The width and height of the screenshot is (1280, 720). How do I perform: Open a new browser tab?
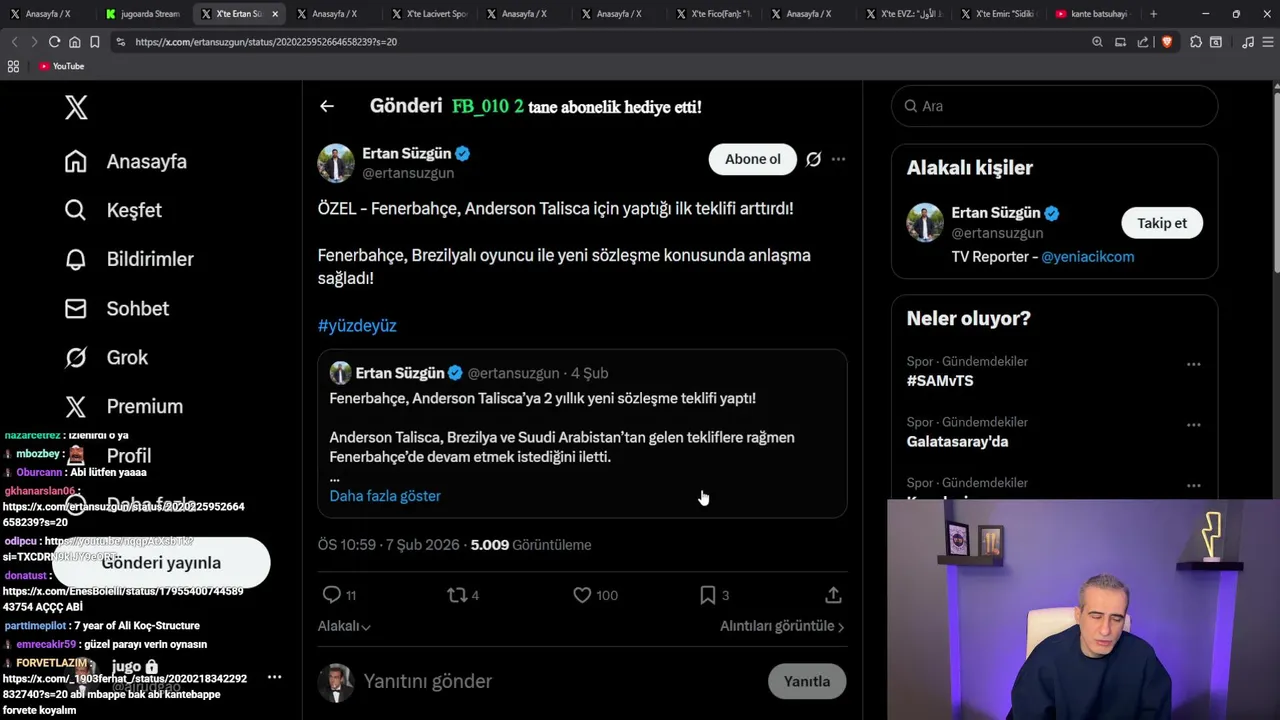pyautogui.click(x=1153, y=14)
